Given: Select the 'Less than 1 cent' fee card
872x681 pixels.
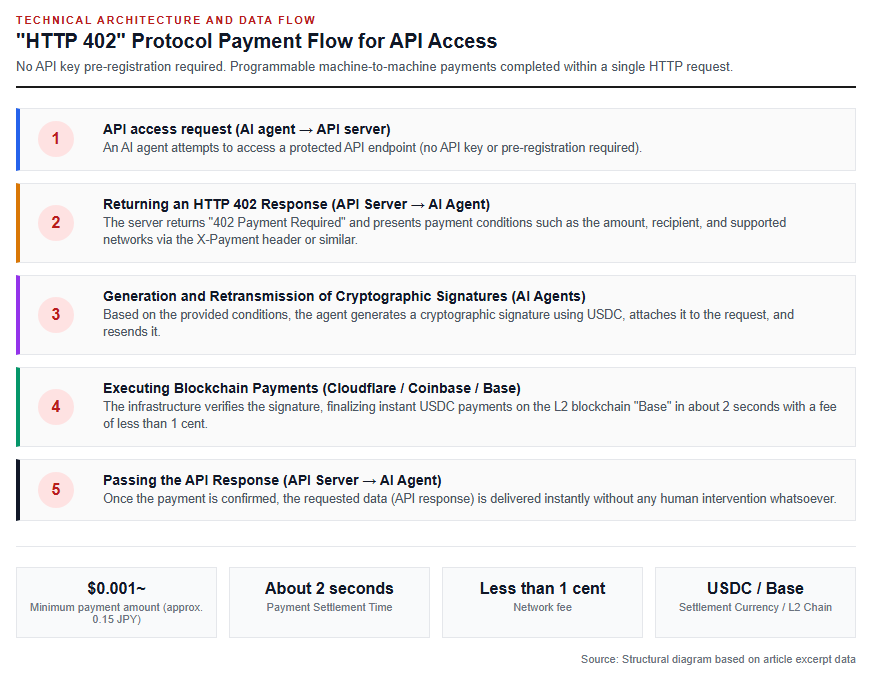Looking at the screenshot, I should [542, 602].
